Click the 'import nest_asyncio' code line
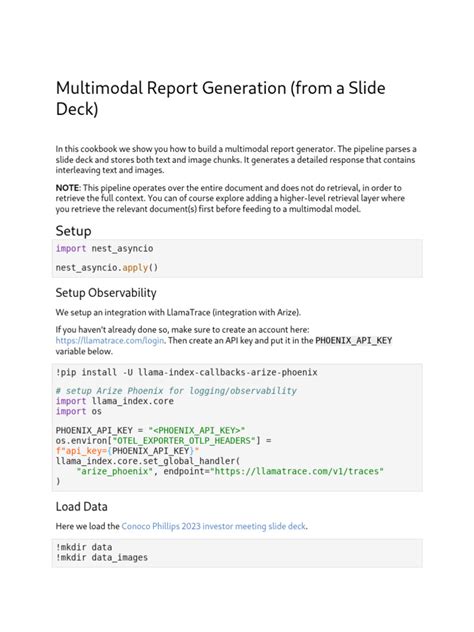Viewport: 474px width, 632px height. click(104, 249)
